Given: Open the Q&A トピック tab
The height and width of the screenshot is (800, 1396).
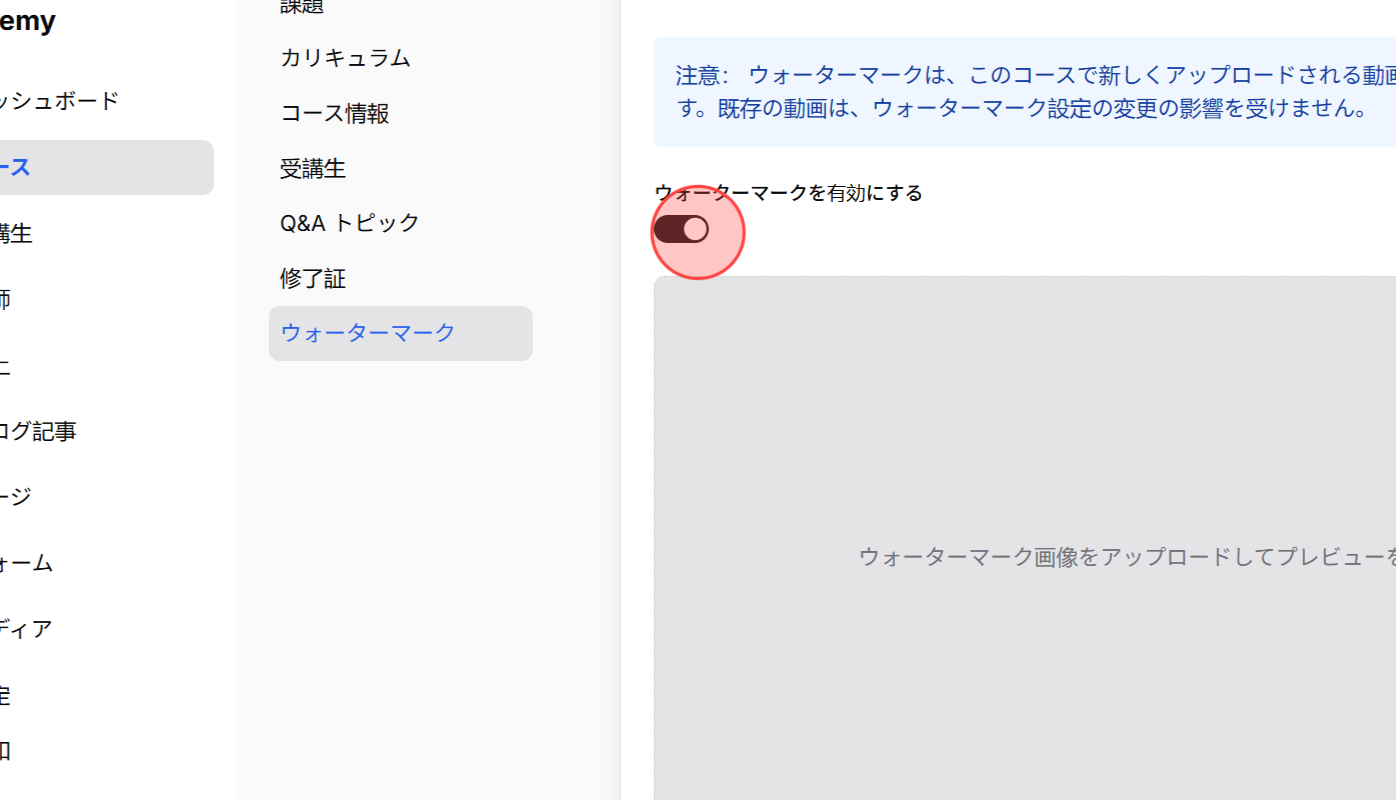Looking at the screenshot, I should pos(349,223).
